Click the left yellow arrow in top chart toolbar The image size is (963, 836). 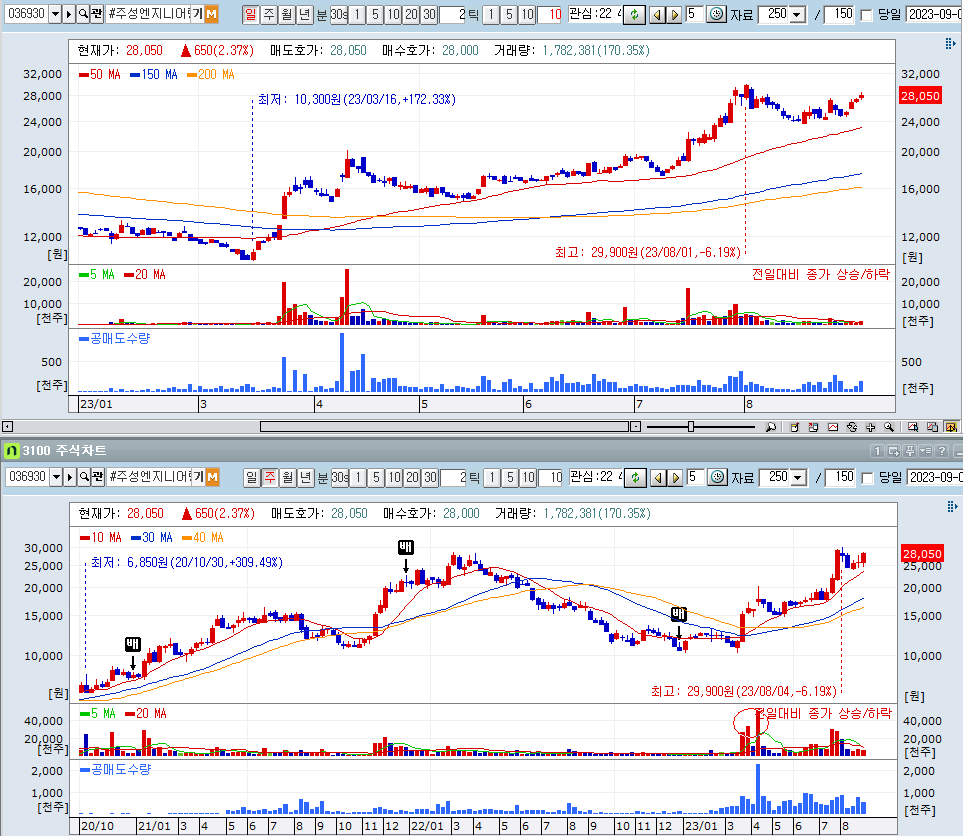tap(657, 15)
